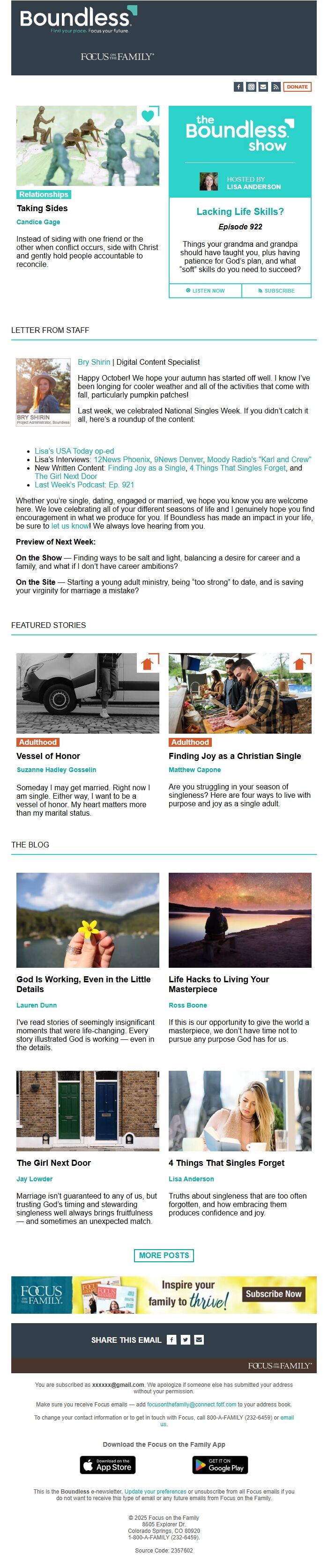Open Lisa's USA Today op-ed link
Viewport: 328px width, 1568px height.
(75, 451)
